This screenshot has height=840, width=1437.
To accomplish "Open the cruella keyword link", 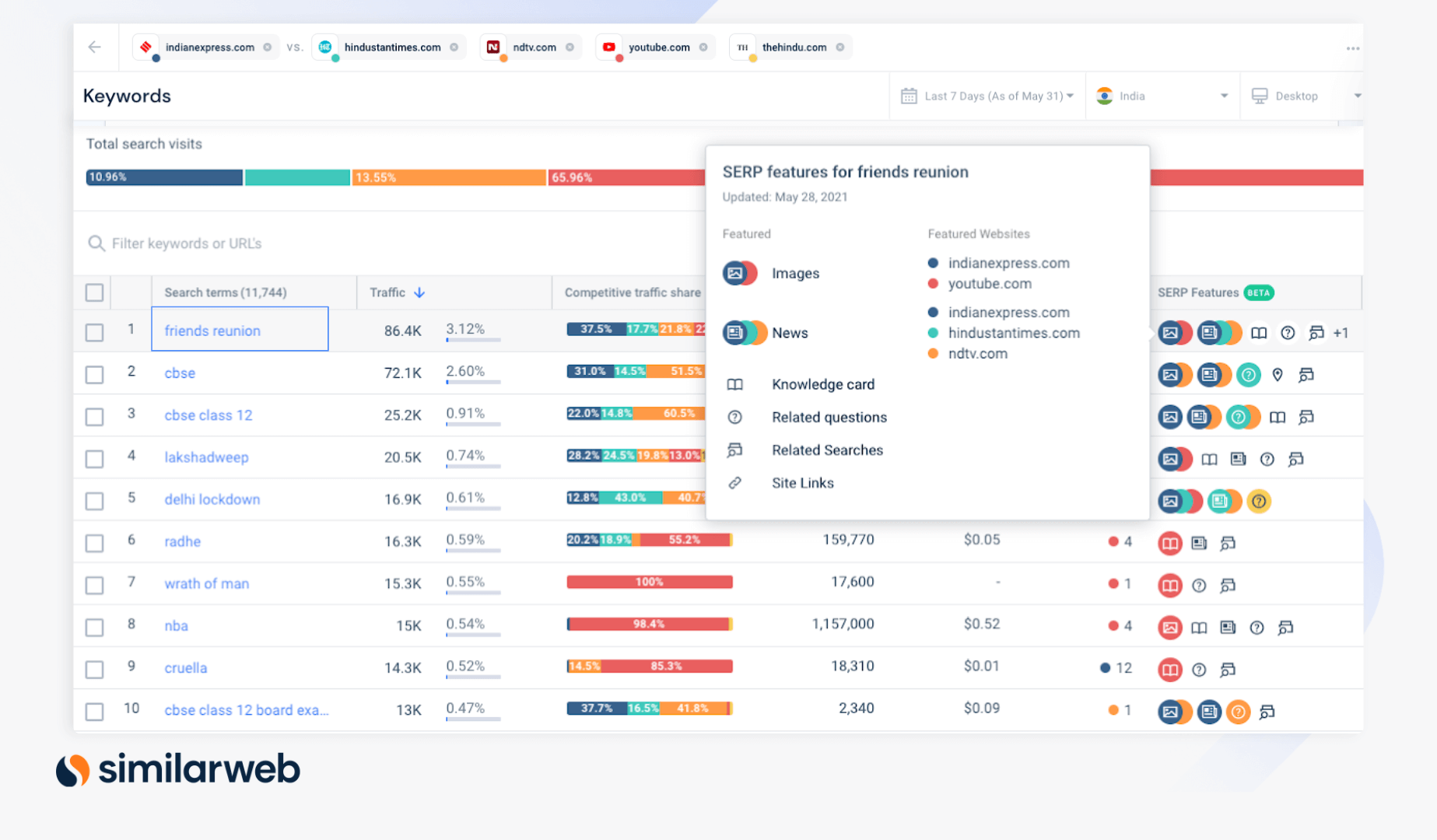I will (x=186, y=667).
